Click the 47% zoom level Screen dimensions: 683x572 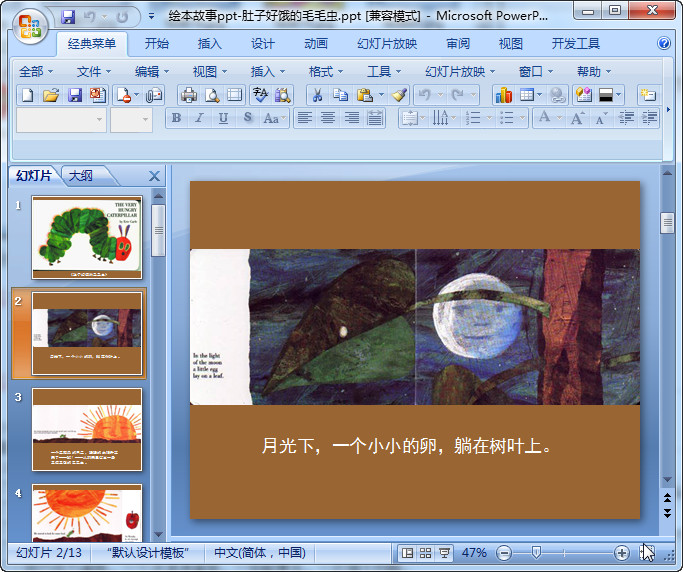tap(474, 553)
